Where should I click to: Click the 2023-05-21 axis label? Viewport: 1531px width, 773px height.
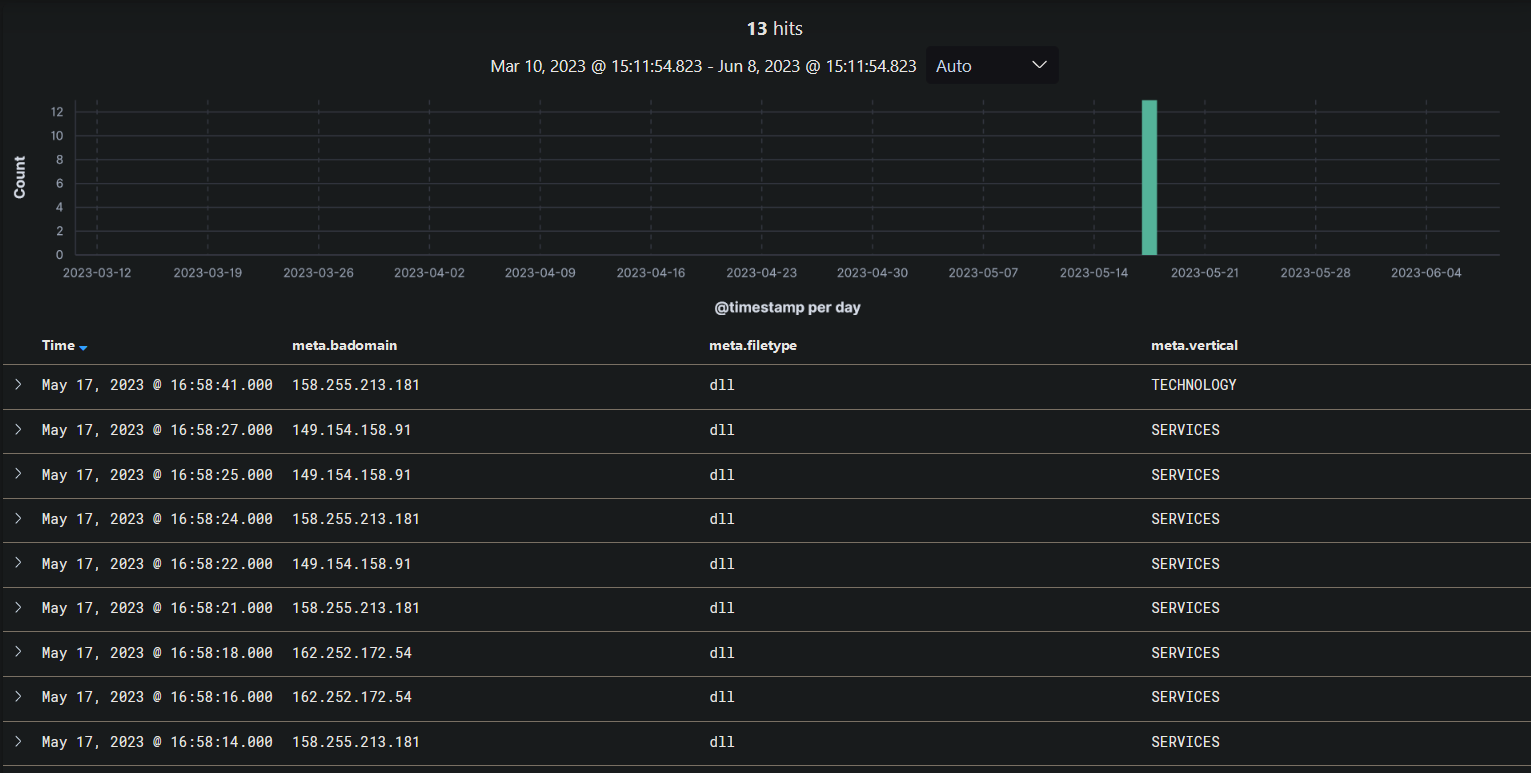point(1205,273)
